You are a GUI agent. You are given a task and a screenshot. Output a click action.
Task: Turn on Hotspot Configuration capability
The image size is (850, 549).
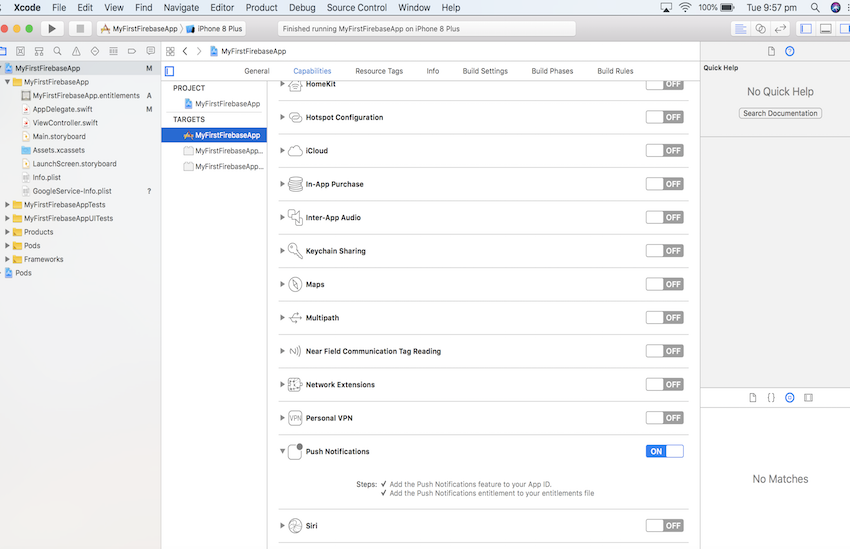(665, 117)
